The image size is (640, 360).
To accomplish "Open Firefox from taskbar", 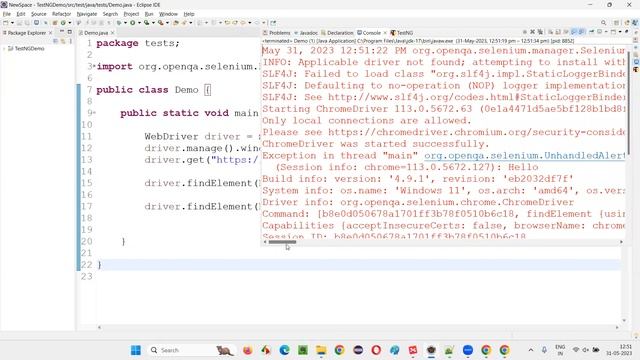I will coord(247,350).
